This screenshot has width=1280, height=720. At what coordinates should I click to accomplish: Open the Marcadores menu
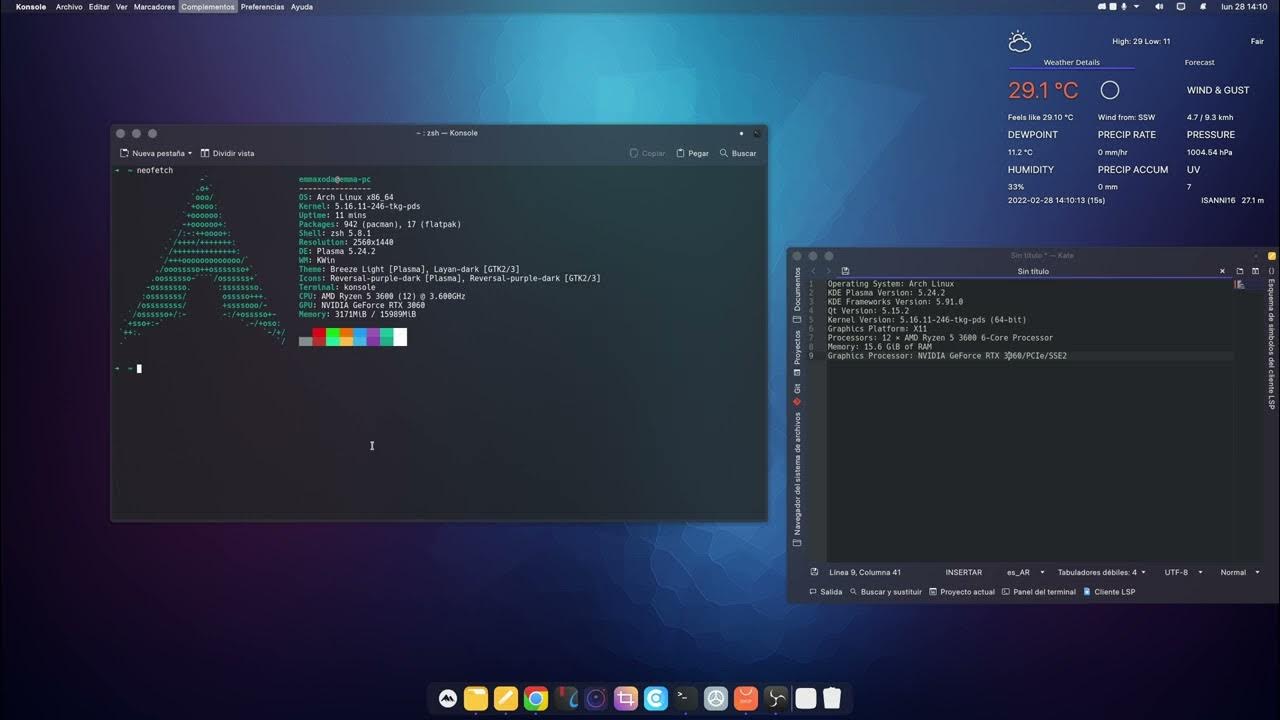tap(154, 6)
